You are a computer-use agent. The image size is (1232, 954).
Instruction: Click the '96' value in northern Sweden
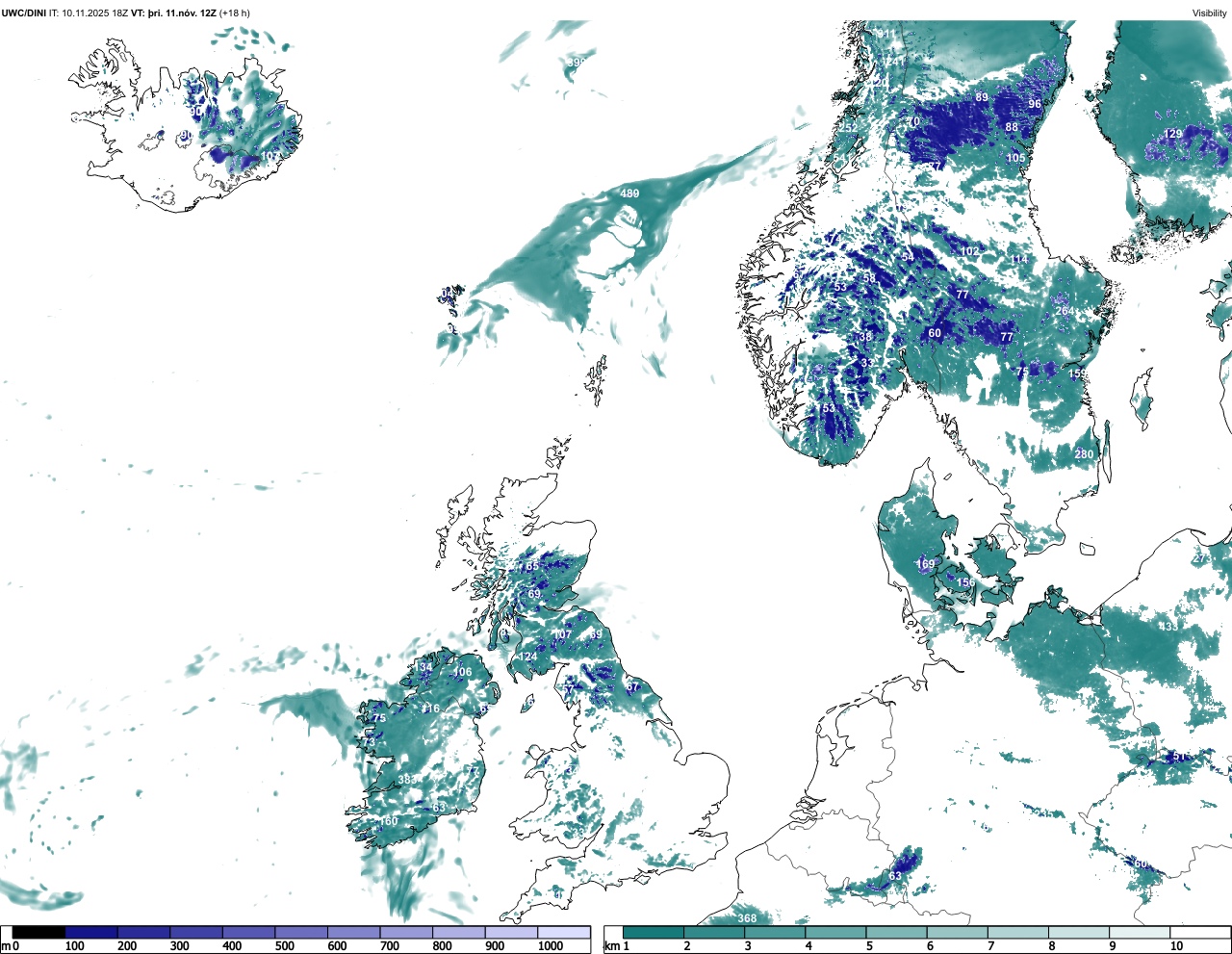point(1035,104)
